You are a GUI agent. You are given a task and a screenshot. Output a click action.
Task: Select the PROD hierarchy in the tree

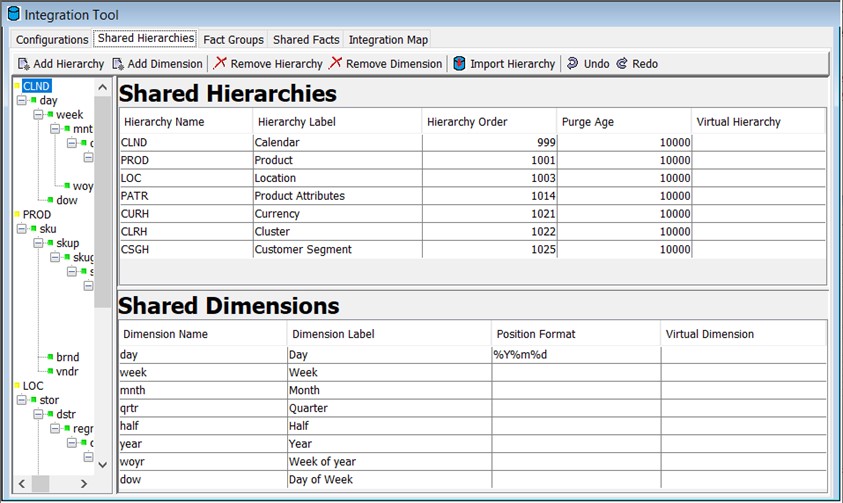tap(37, 214)
